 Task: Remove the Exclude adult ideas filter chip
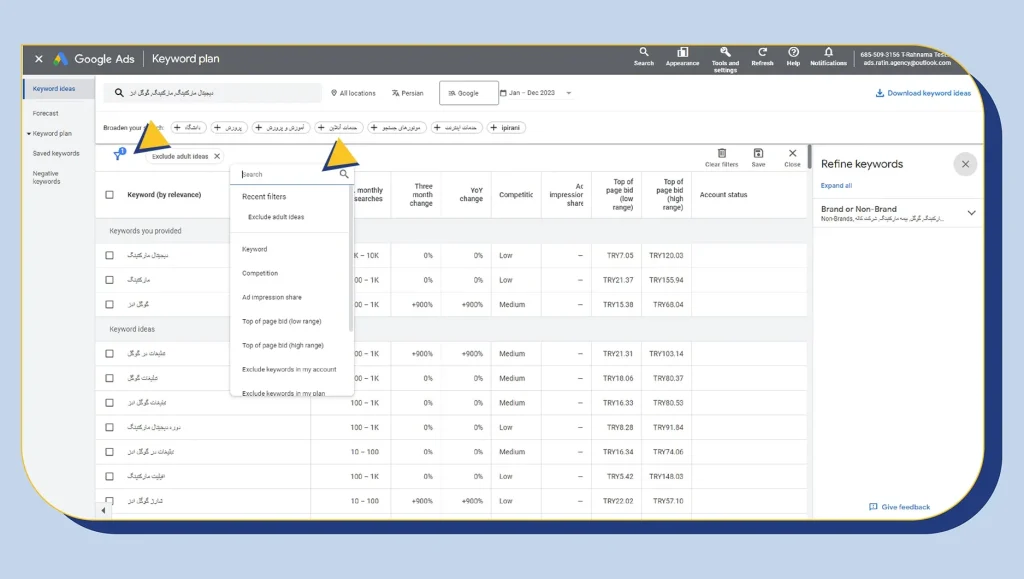[x=217, y=156]
